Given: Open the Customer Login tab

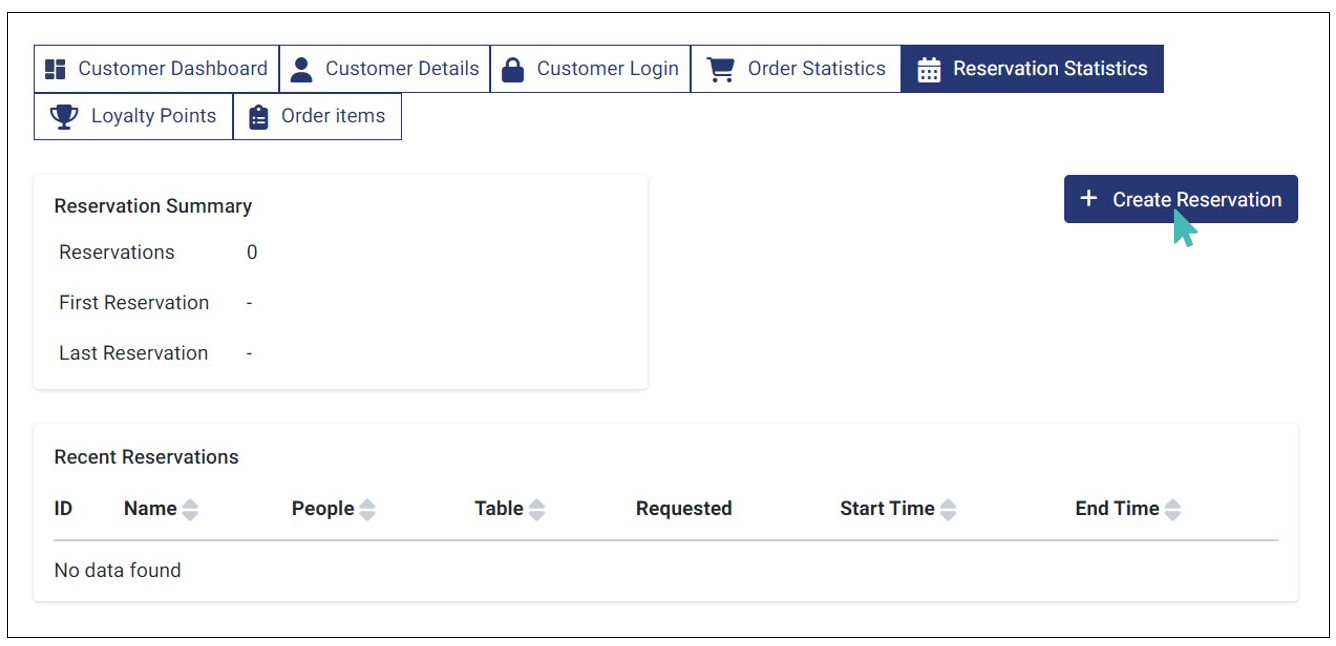Looking at the screenshot, I should coord(590,69).
